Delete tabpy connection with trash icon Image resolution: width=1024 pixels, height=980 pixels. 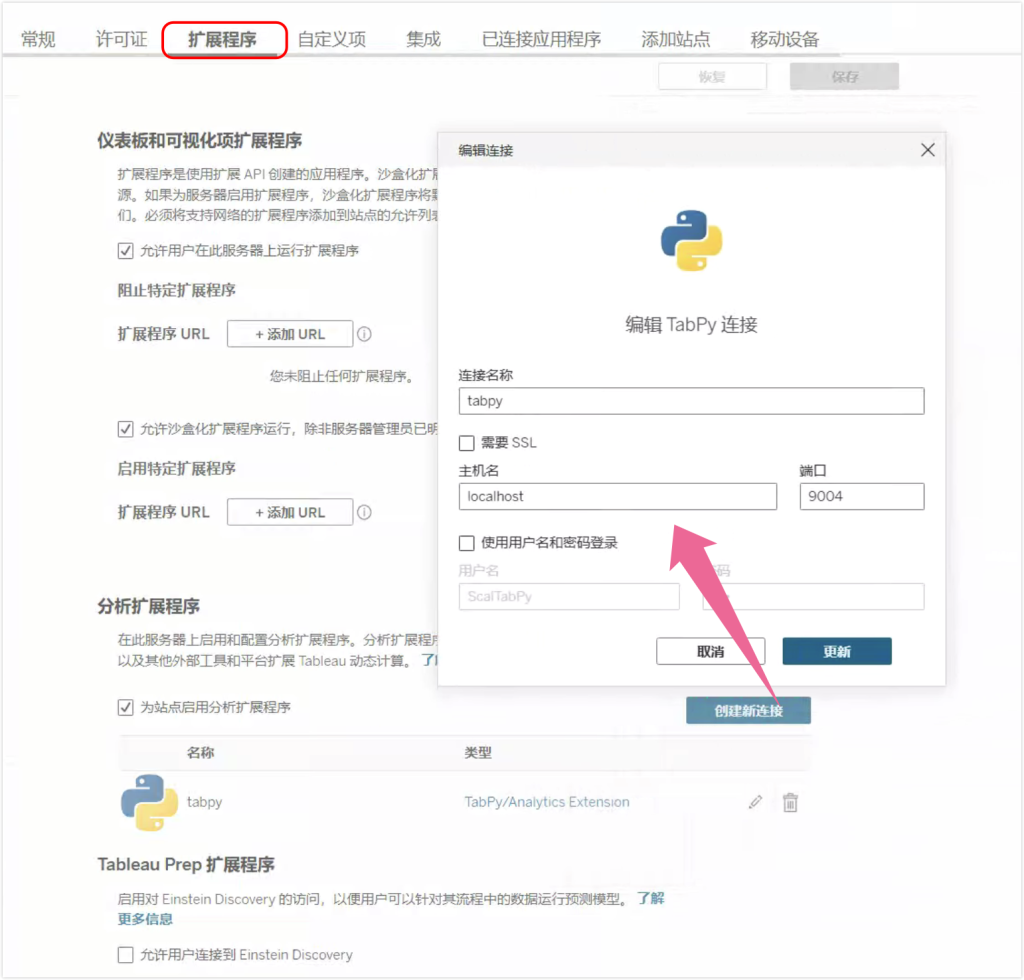click(790, 802)
